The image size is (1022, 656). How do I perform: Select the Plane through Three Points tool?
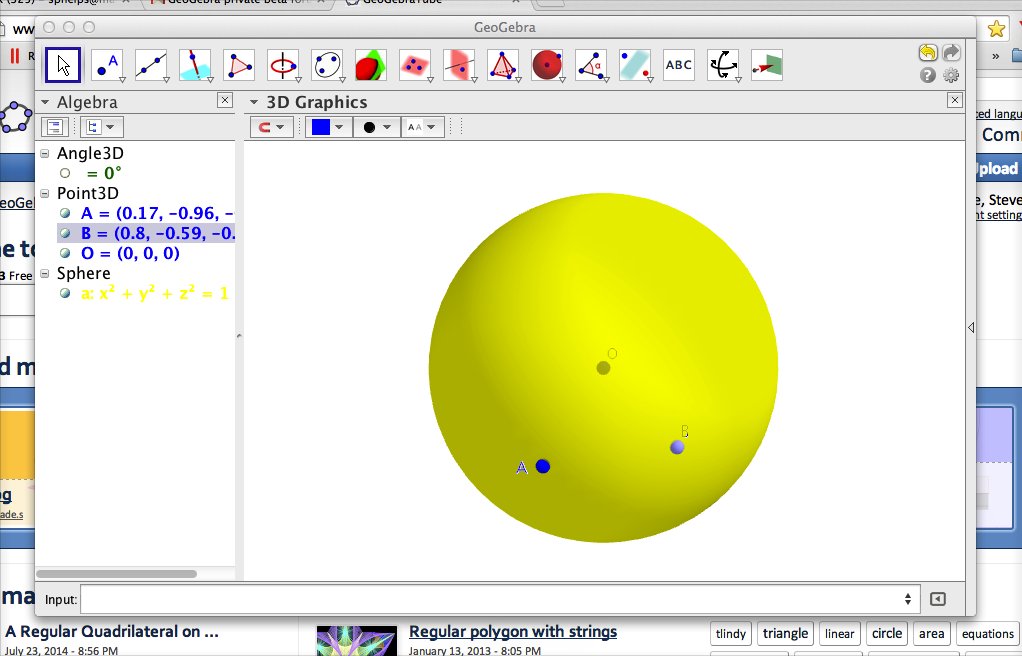(415, 65)
